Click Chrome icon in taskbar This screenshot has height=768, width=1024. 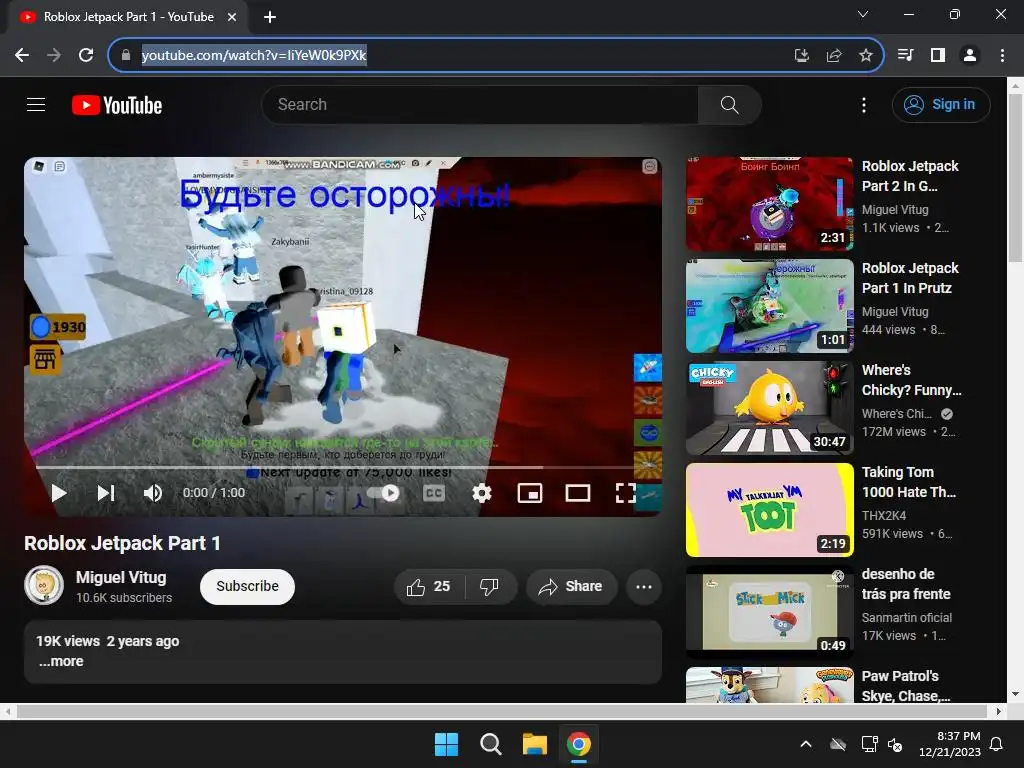tap(579, 744)
